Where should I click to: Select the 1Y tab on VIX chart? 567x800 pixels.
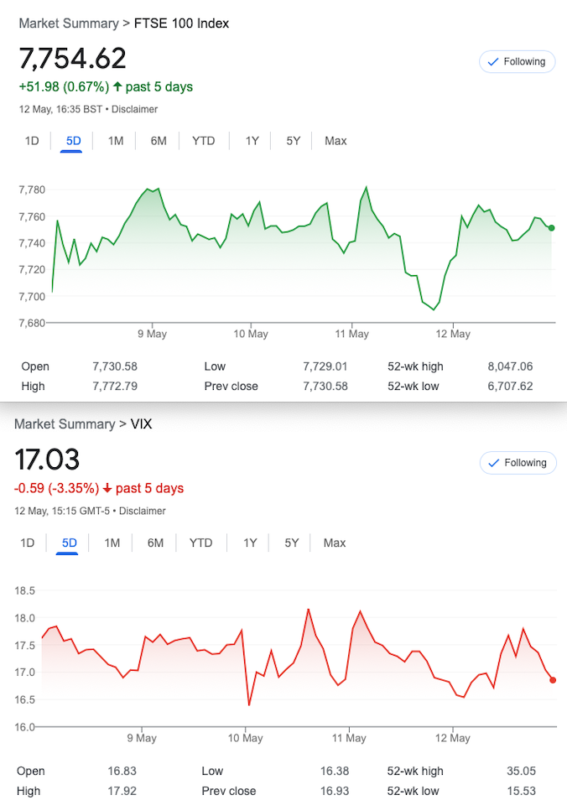click(250, 543)
